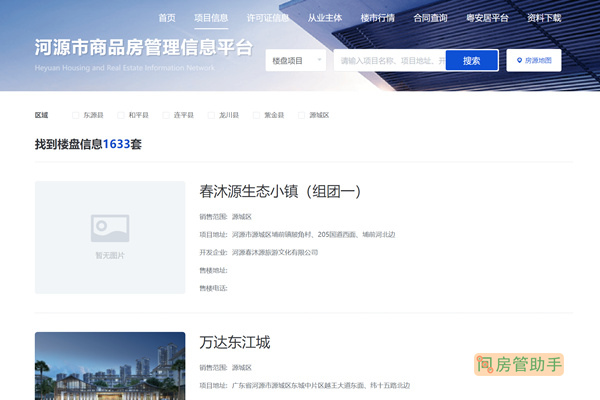The height and width of the screenshot is (400, 600).
Task: Click the site title 河源市商品房管理信息平台
Action: 144,47
